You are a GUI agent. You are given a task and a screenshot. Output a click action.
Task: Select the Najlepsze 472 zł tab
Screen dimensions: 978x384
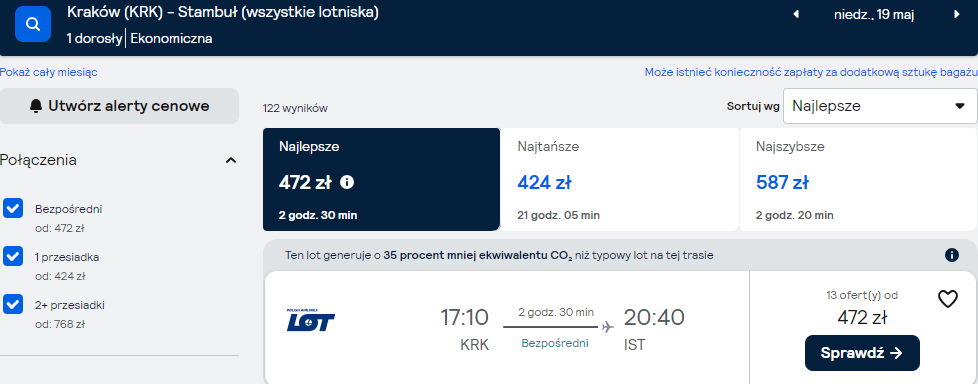tap(381, 180)
